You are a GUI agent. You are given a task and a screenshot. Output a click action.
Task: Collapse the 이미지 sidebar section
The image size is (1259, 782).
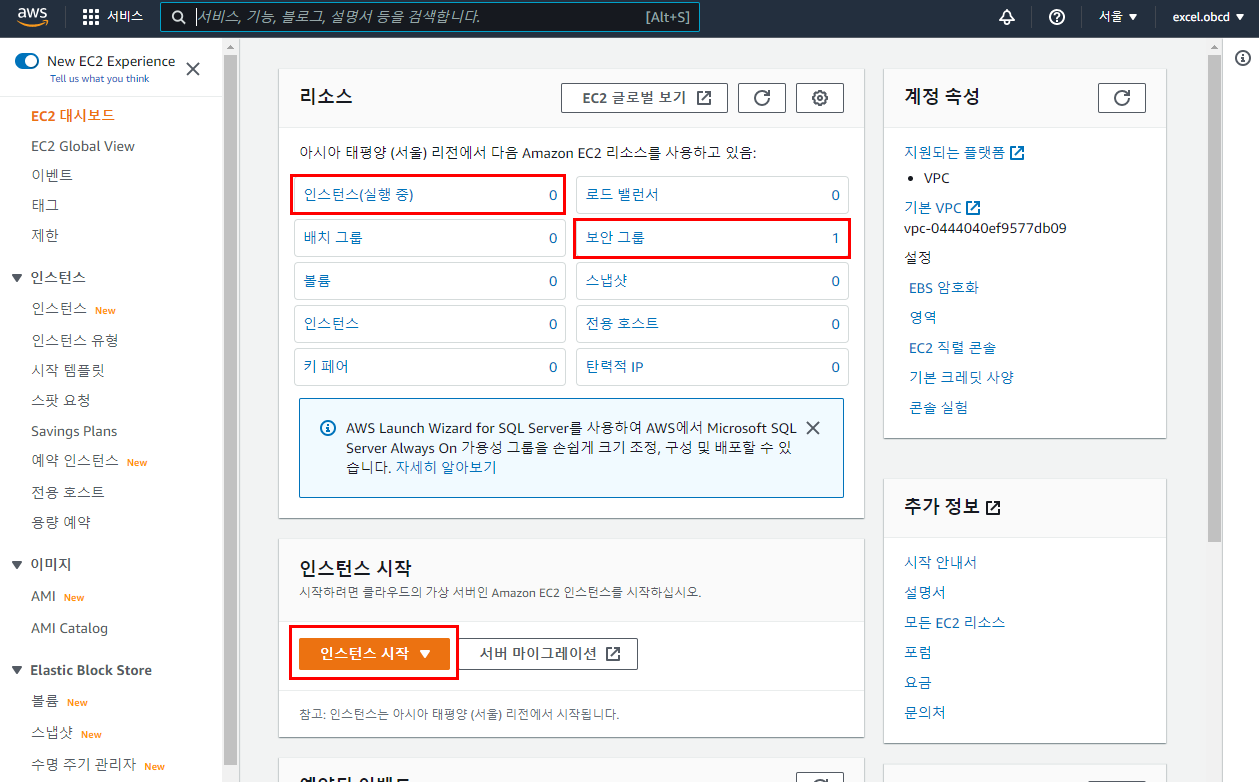point(17,565)
